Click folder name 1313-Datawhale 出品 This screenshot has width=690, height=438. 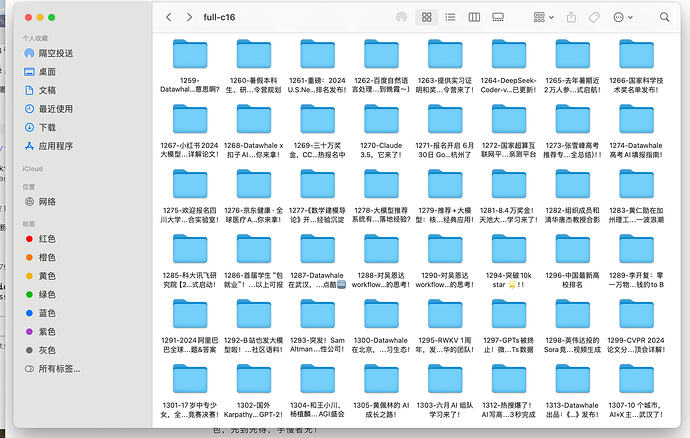pyautogui.click(x=573, y=410)
